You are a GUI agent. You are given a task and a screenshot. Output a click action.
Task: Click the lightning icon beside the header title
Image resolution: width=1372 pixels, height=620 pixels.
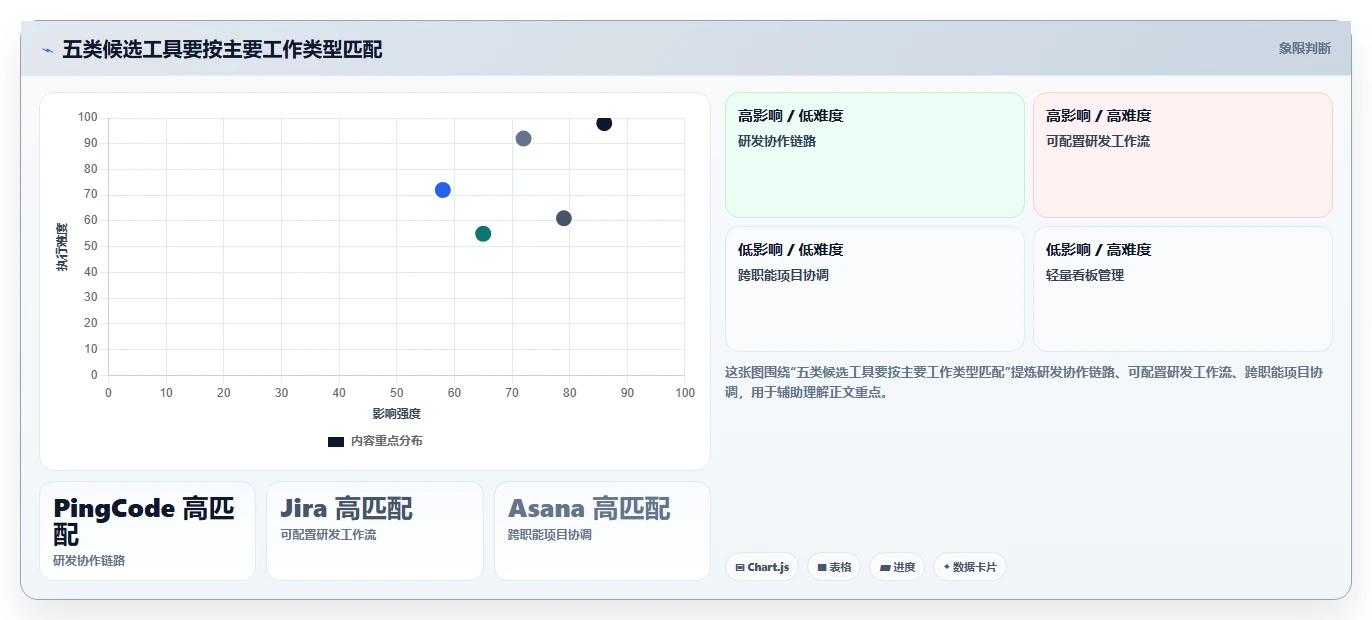(x=47, y=50)
